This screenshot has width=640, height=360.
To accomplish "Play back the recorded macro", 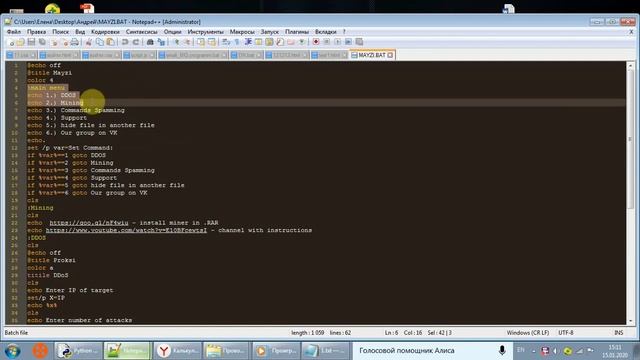I will click(338, 42).
